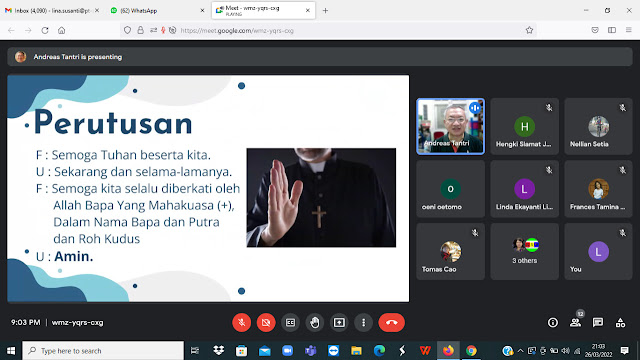Toggle closed captions in Meet
The height and width of the screenshot is (360, 640).
[290, 322]
